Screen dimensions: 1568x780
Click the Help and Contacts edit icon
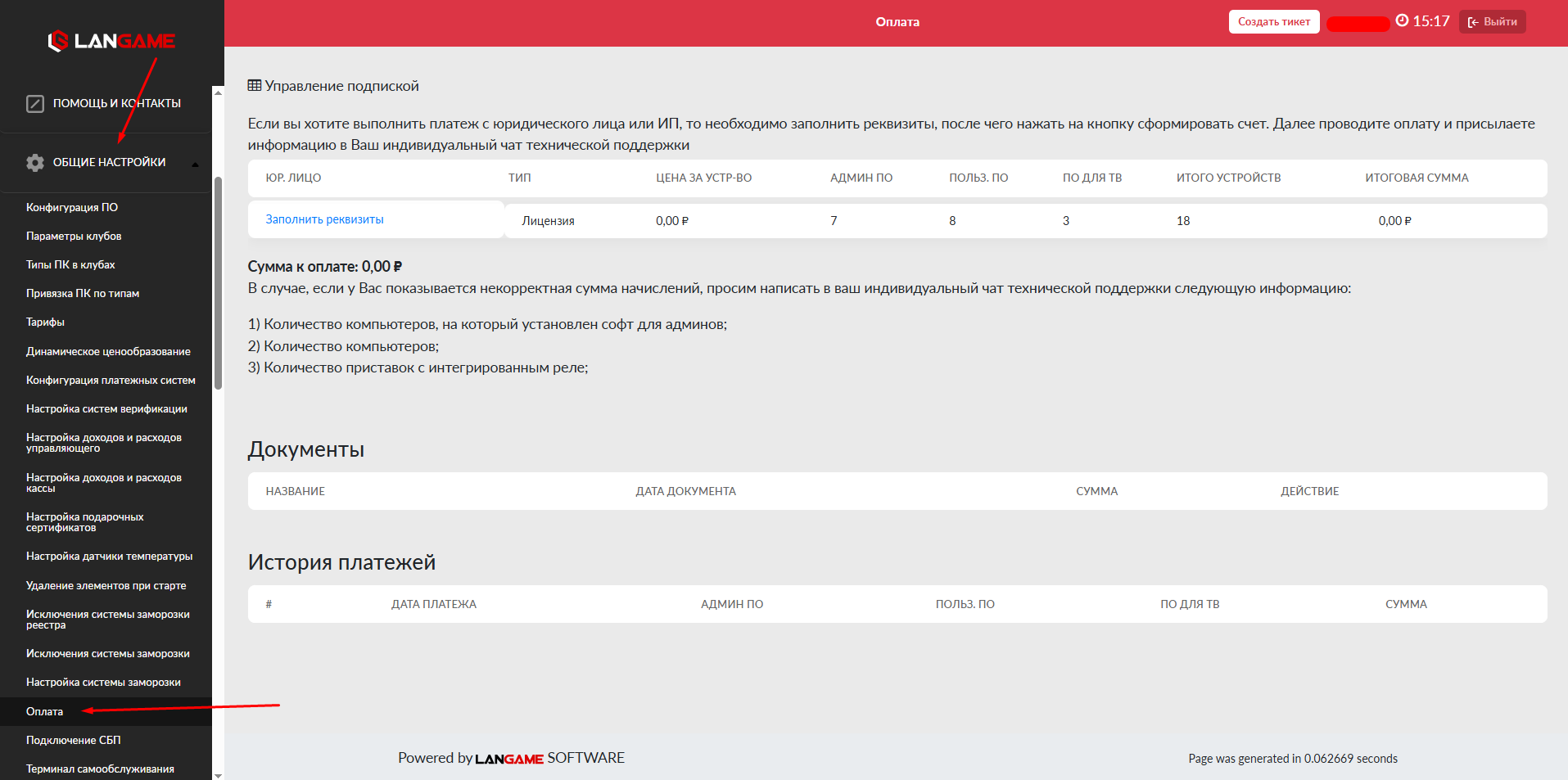(x=35, y=104)
